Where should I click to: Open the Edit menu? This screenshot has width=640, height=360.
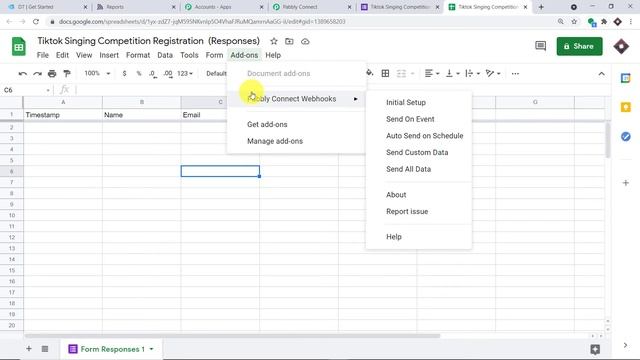tap(62, 55)
